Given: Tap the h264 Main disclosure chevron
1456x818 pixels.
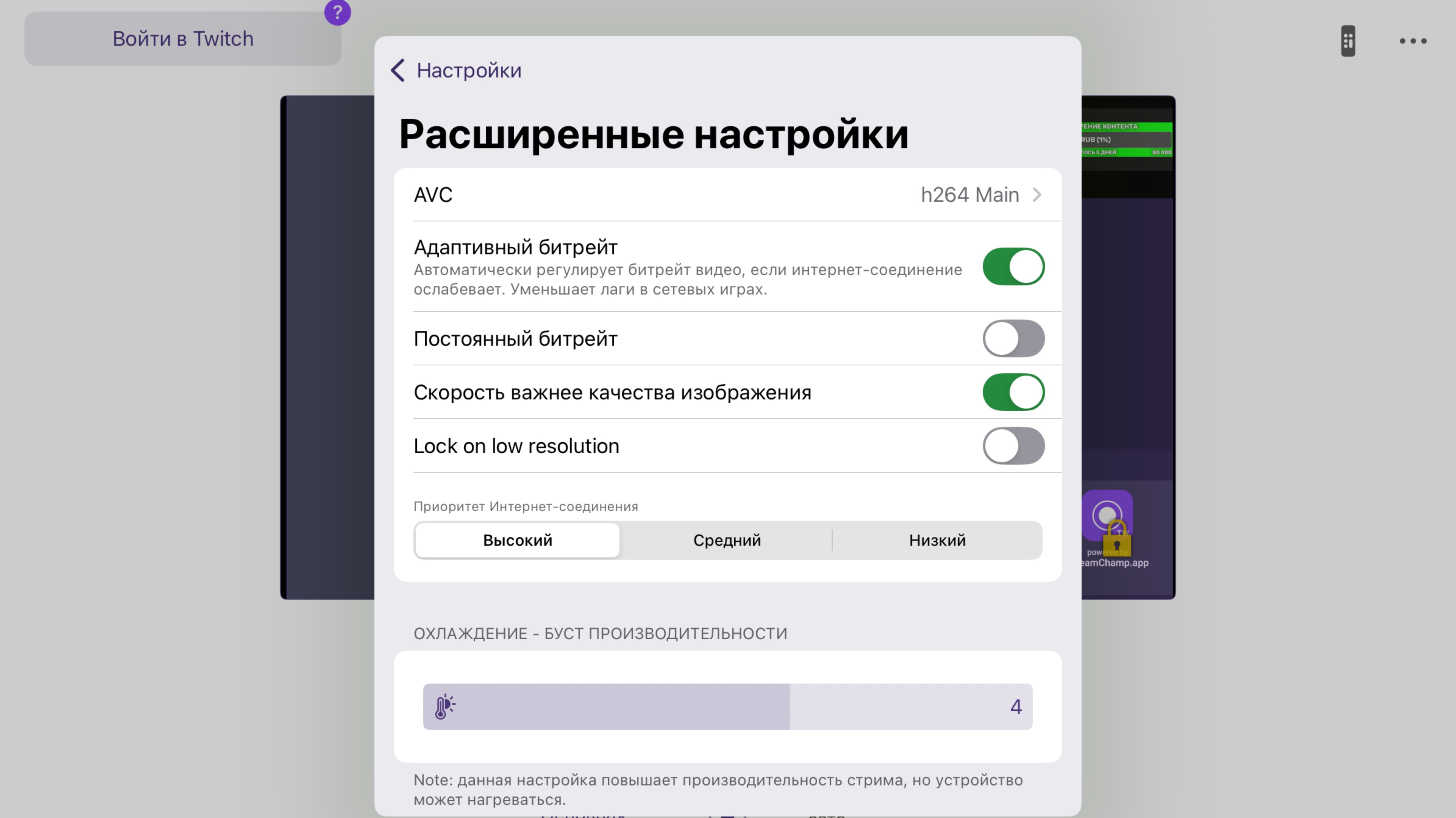Looking at the screenshot, I should 1037,195.
